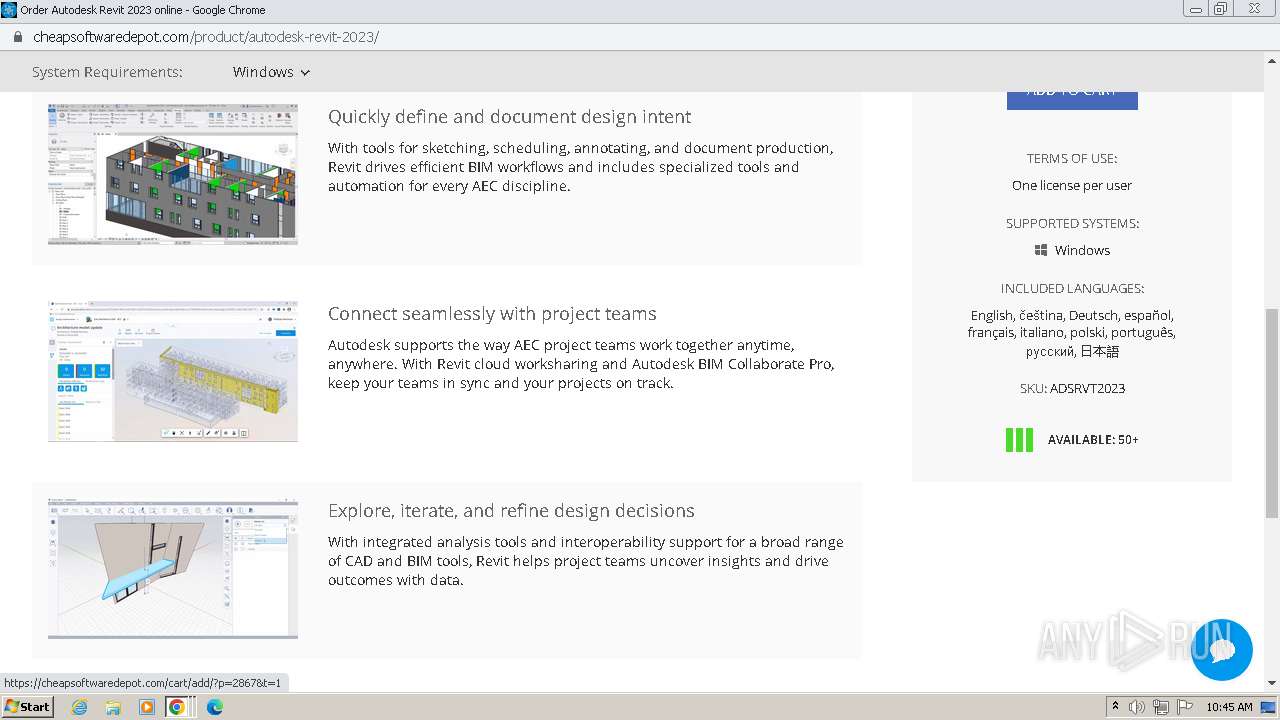Click the heading Quickly define and document design intent

click(x=509, y=117)
